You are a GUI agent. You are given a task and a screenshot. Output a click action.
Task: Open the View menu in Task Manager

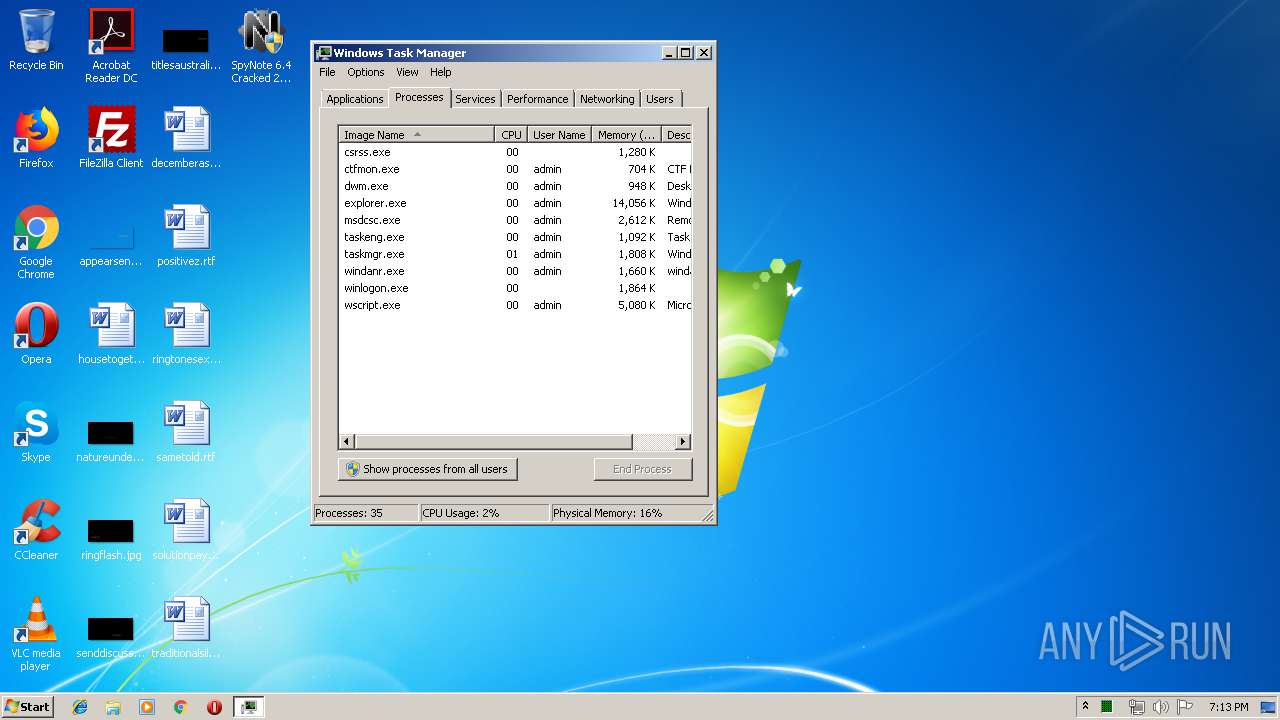coord(407,72)
